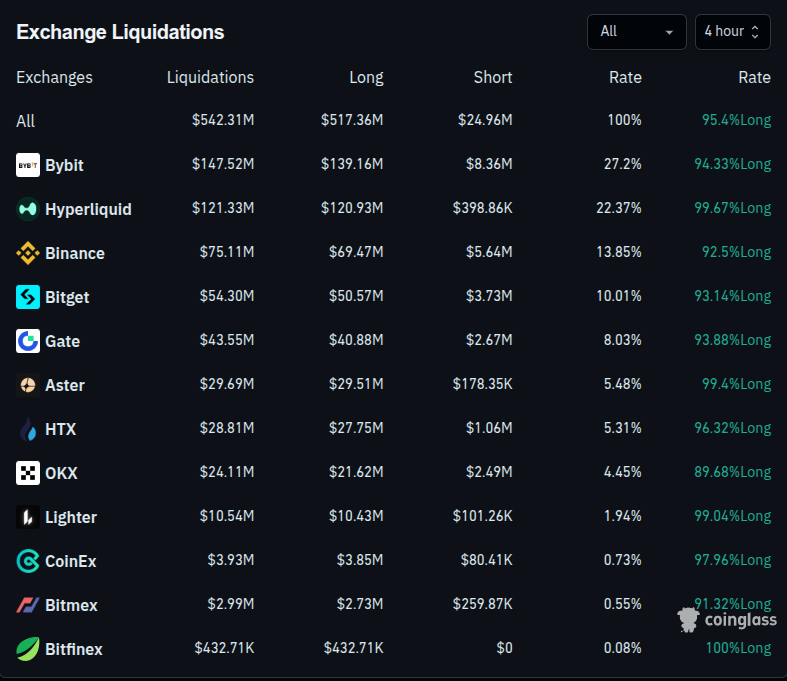Viewport: 787px width, 681px height.
Task: Click the 99.67%Long rate for Hyperliquid
Action: click(x=732, y=208)
